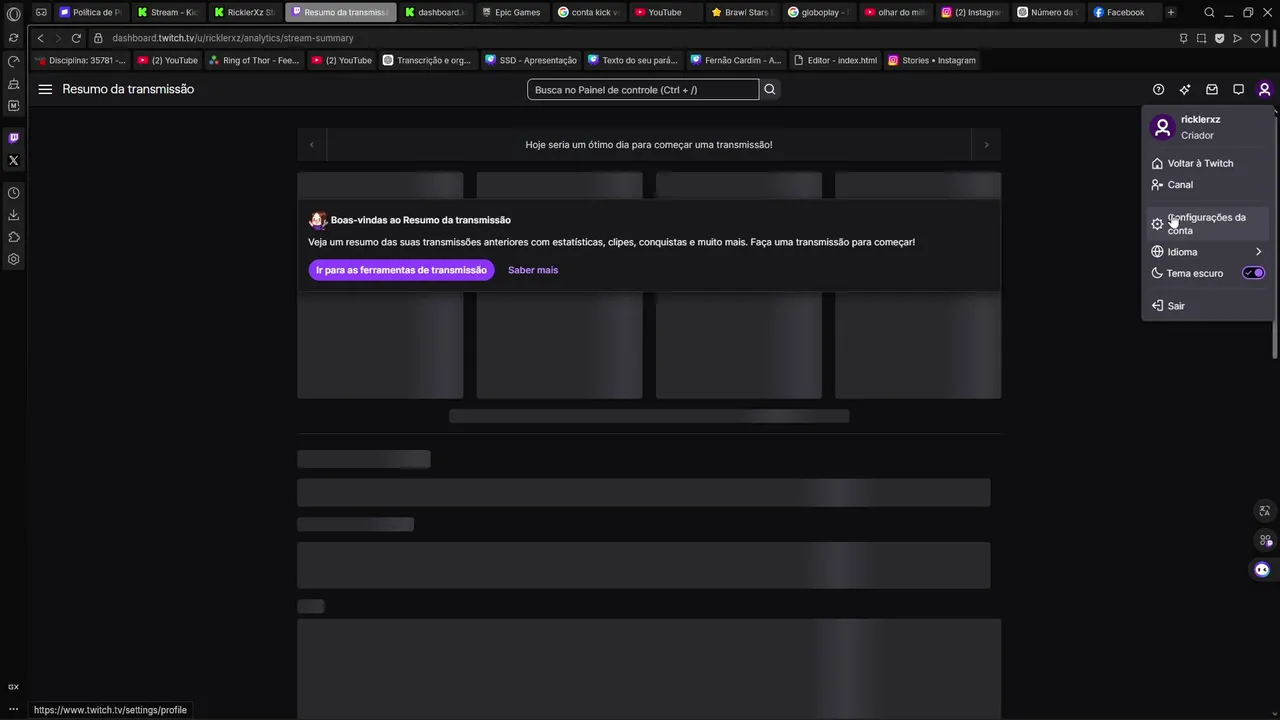Show next tip with right chevron
The image size is (1280, 720).
[x=986, y=144]
